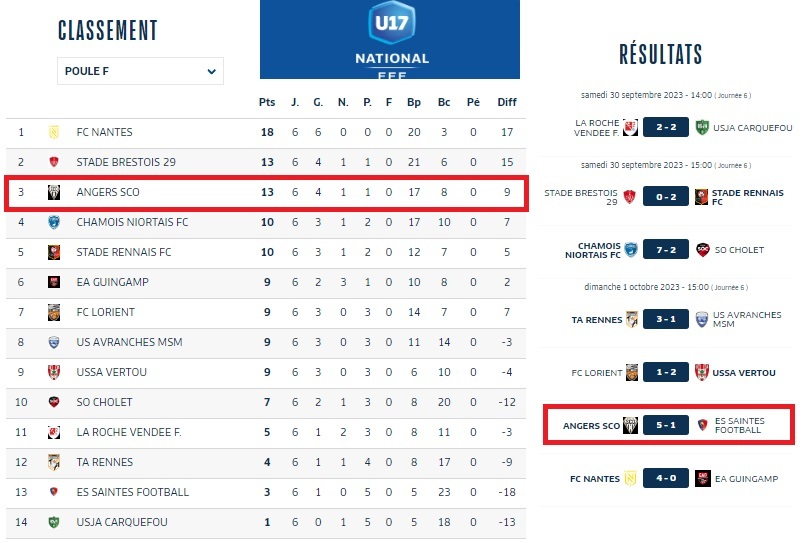
Task: Click the 5-1 score for Angers SCO match
Action: [x=665, y=426]
